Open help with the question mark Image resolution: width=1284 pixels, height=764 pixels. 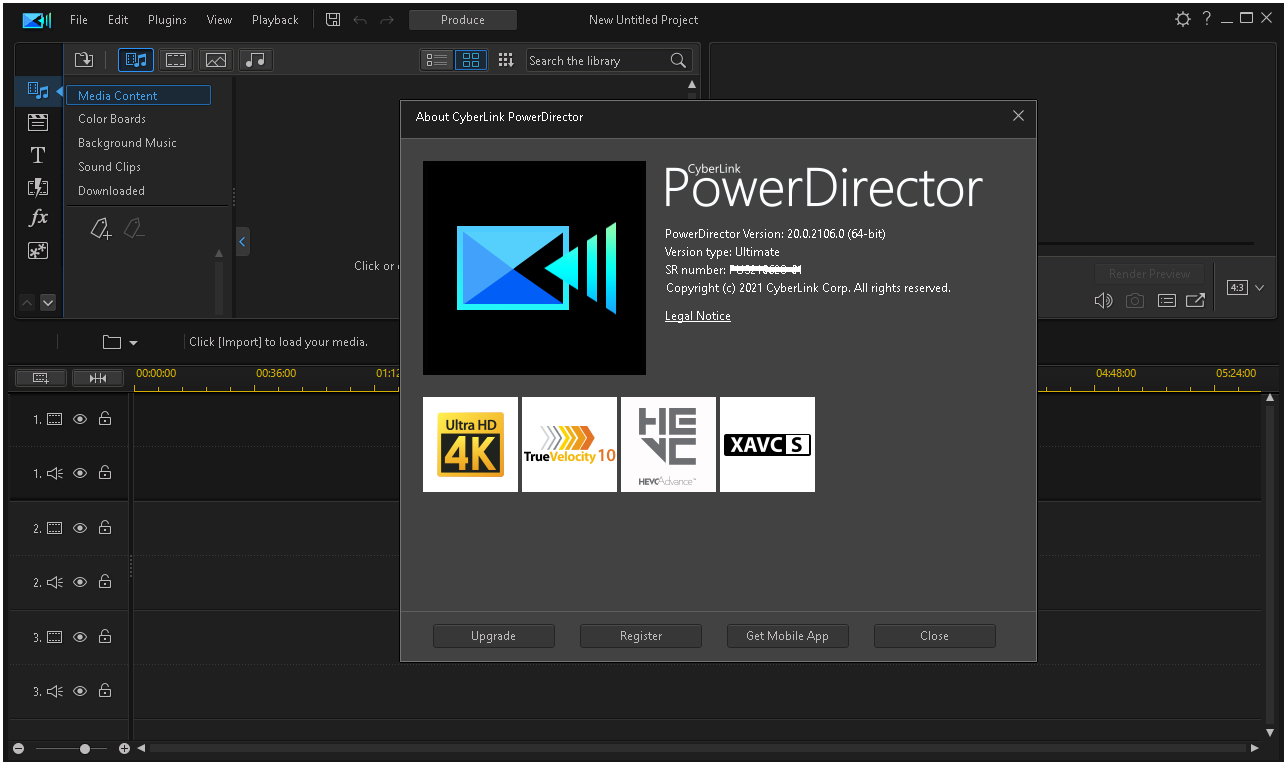point(1207,18)
